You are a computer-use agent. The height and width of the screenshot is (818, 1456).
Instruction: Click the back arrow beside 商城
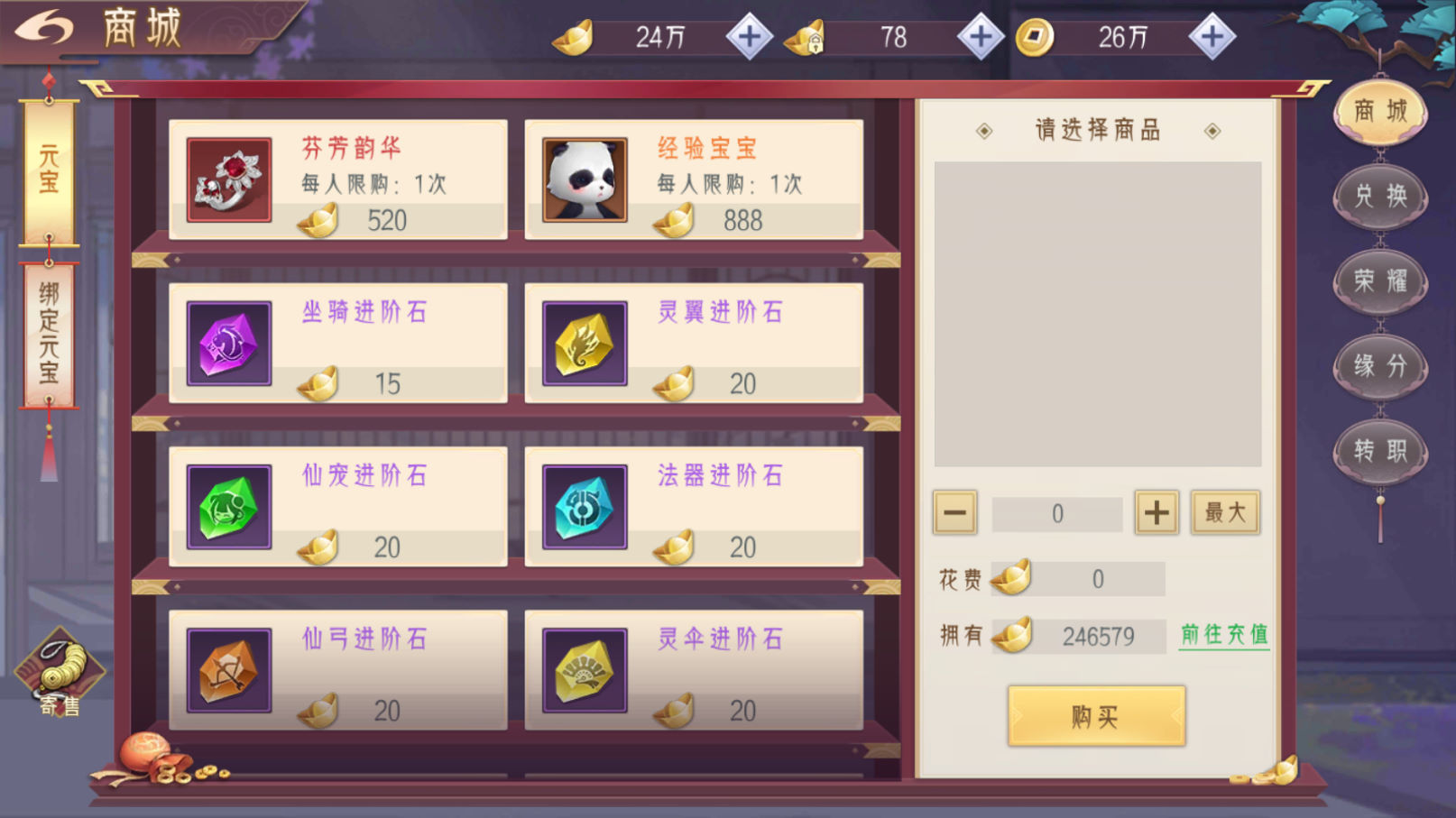pyautogui.click(x=43, y=28)
